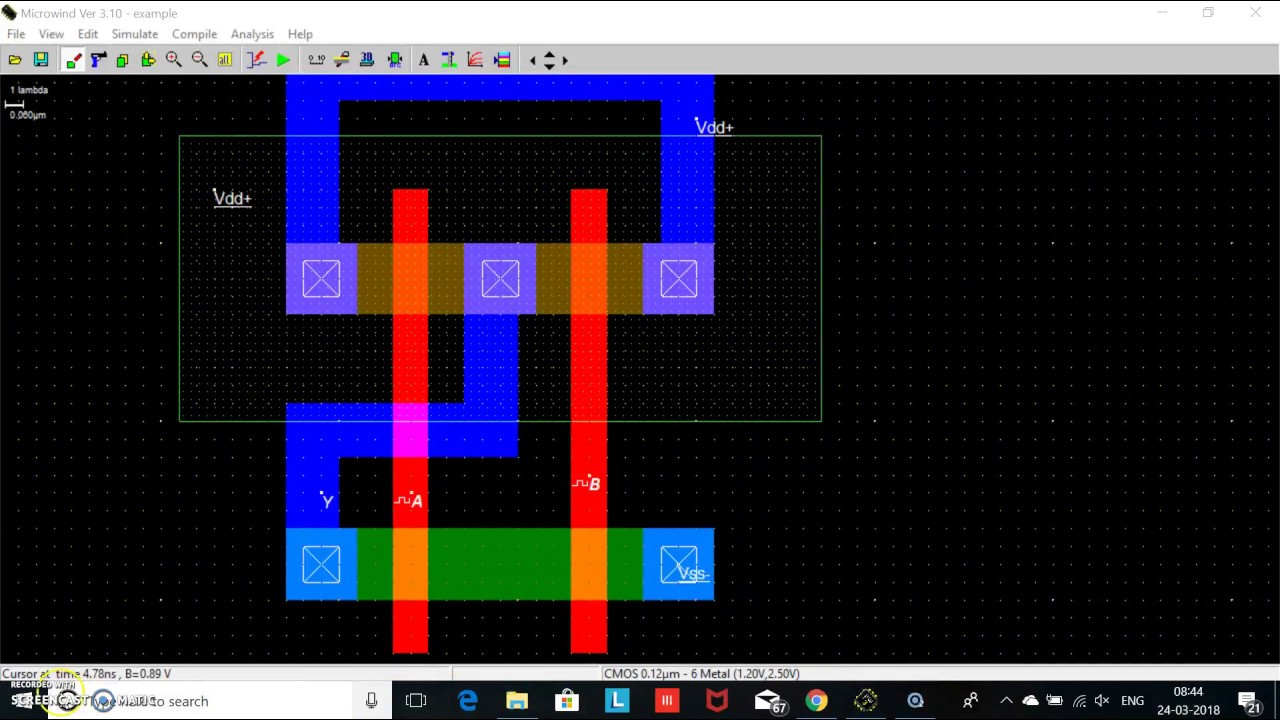Open Google Chrome from the taskbar

(817, 701)
